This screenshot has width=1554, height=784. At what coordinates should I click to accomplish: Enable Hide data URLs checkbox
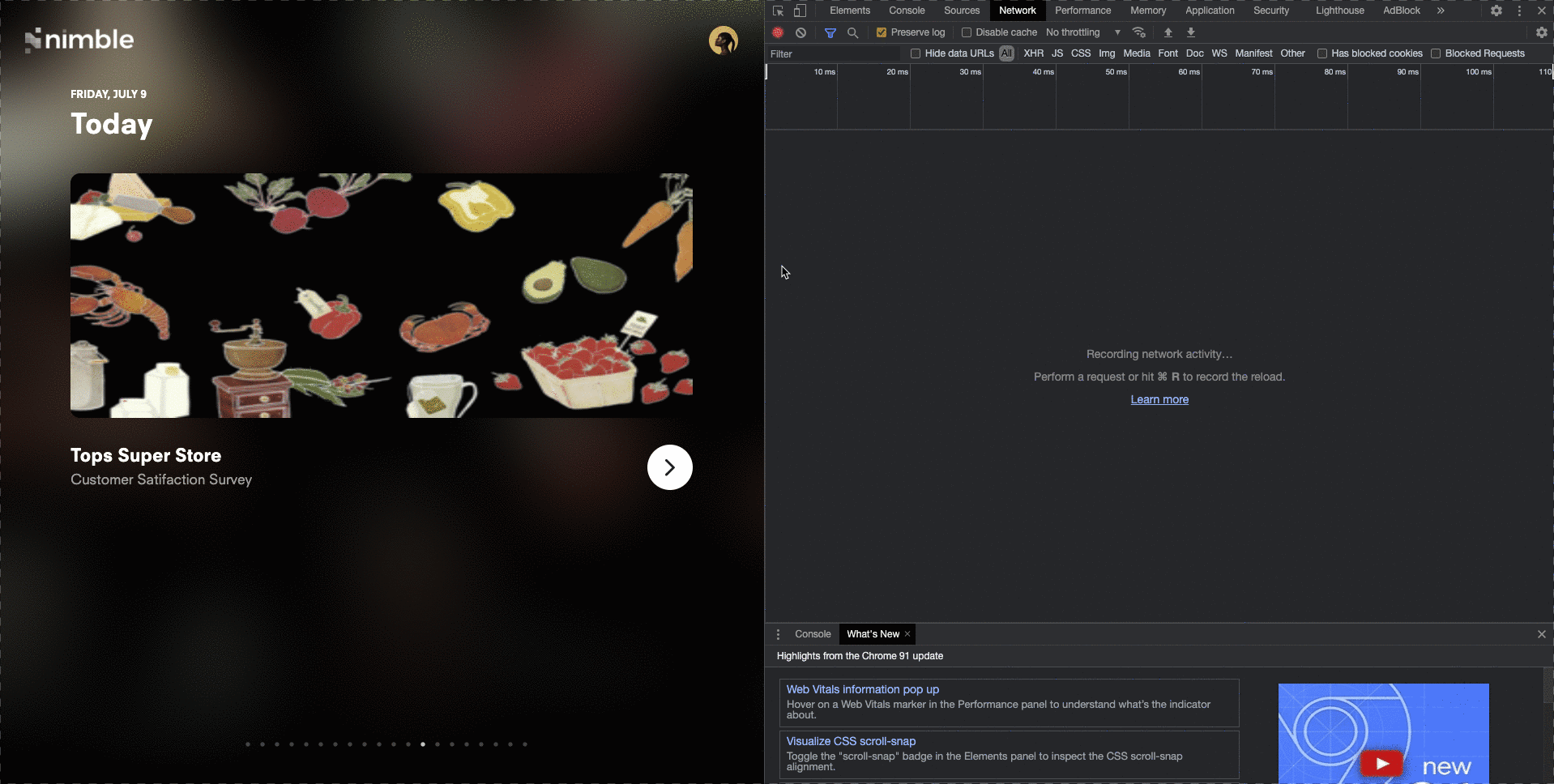tap(916, 53)
